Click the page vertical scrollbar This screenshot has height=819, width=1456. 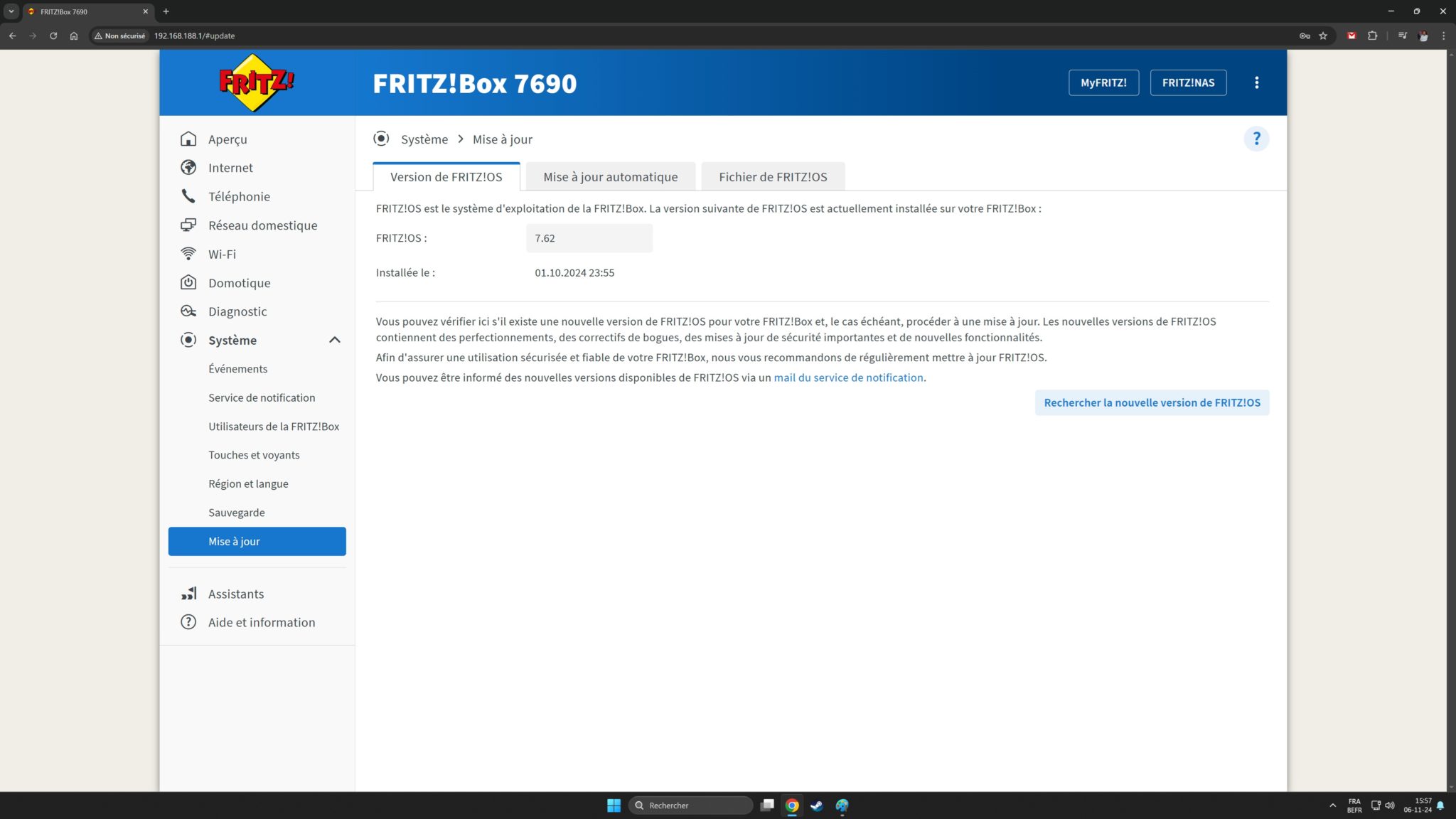click(x=1451, y=419)
